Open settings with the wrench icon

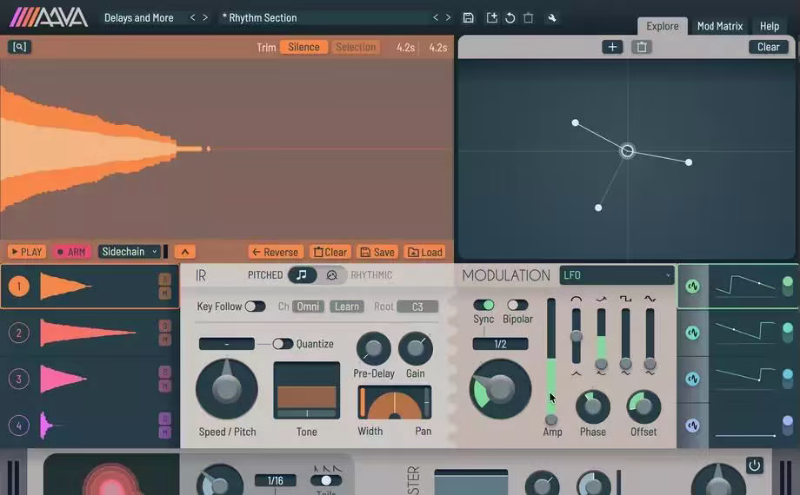(x=552, y=18)
